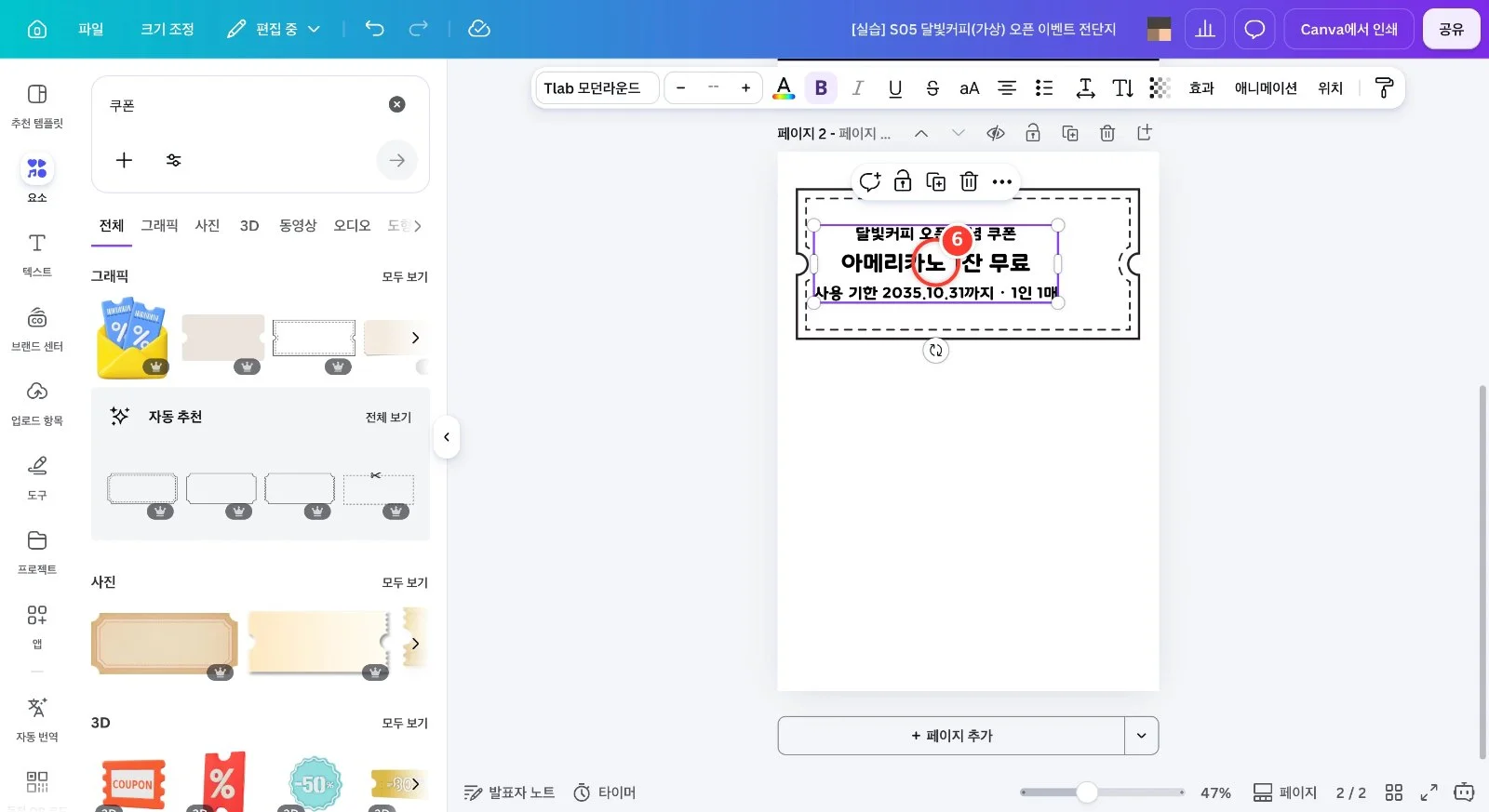Open the 업로드 항목 uploads panel
The image size is (1489, 812).
click(37, 403)
